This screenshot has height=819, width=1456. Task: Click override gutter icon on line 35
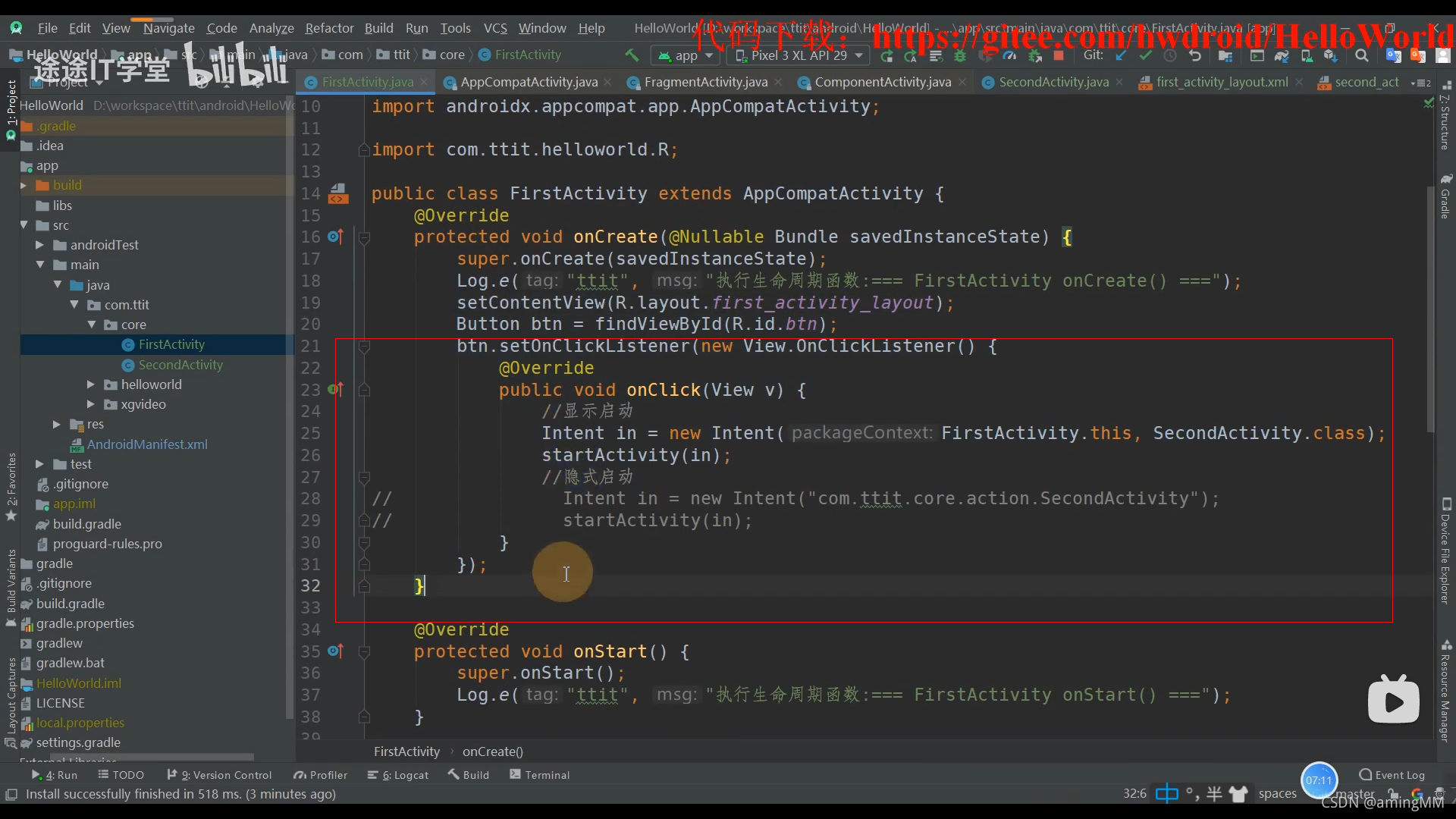[335, 651]
